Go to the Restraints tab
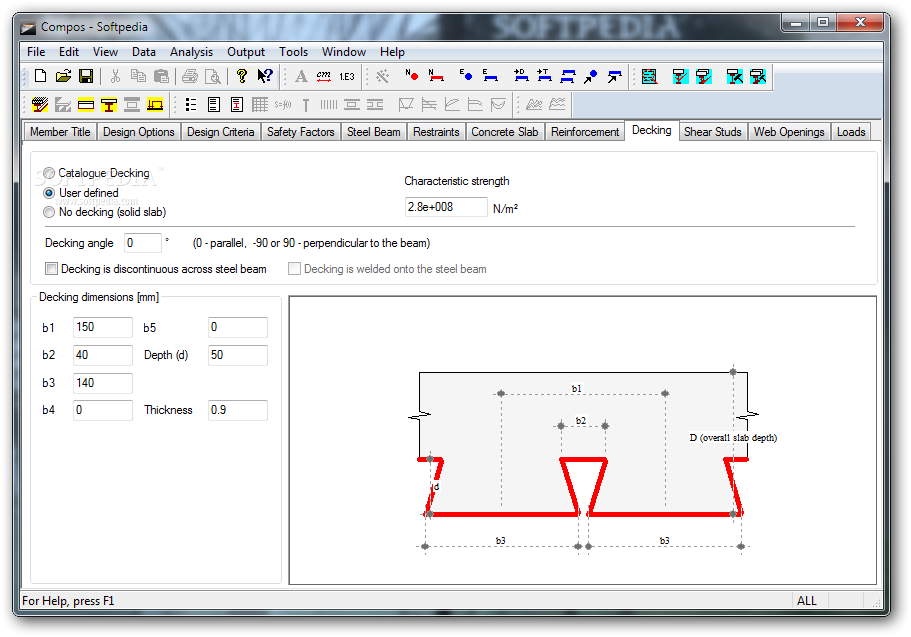 pyautogui.click(x=436, y=132)
